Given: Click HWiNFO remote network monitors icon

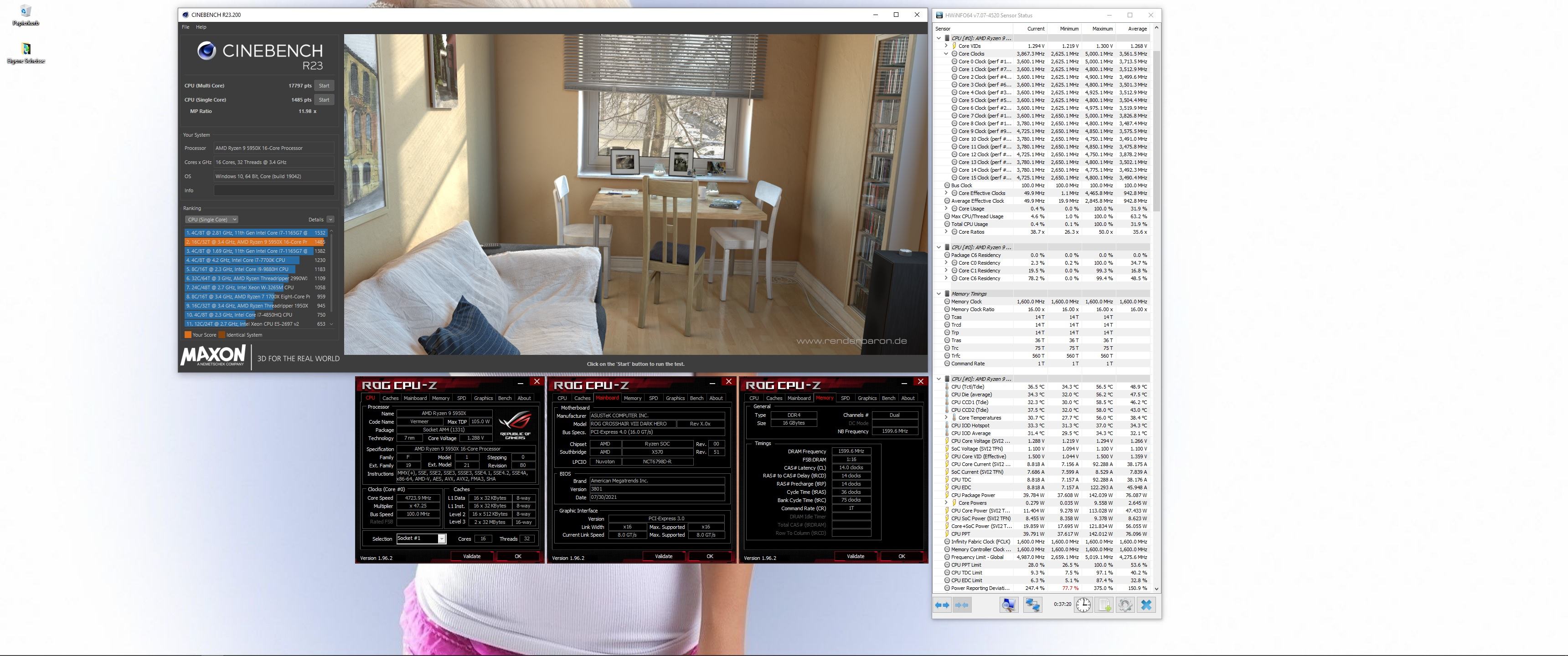Looking at the screenshot, I should [1032, 605].
